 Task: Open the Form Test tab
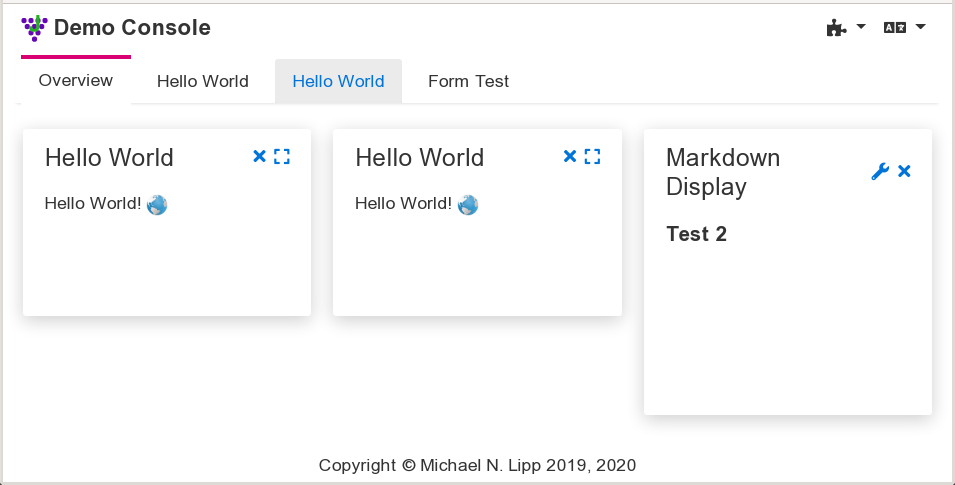tap(468, 82)
